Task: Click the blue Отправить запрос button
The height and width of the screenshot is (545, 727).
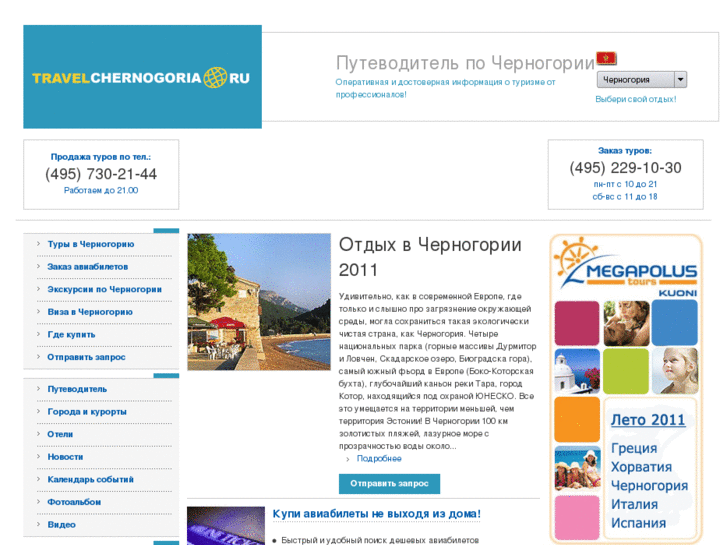Action: point(389,484)
